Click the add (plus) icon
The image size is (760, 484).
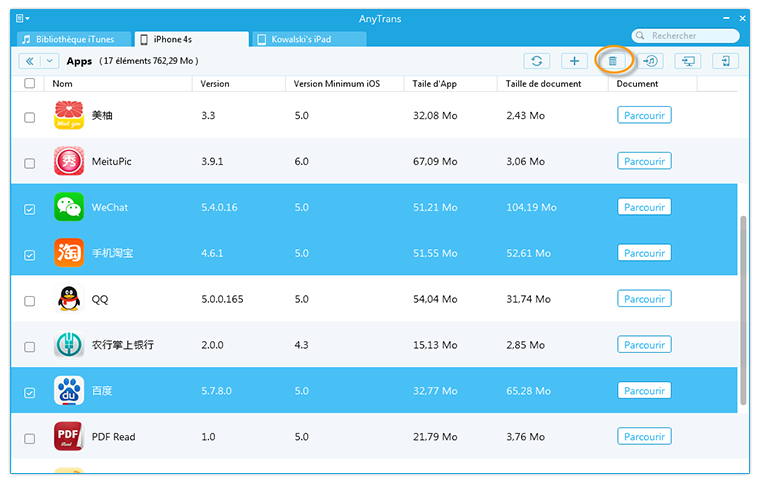(x=574, y=61)
